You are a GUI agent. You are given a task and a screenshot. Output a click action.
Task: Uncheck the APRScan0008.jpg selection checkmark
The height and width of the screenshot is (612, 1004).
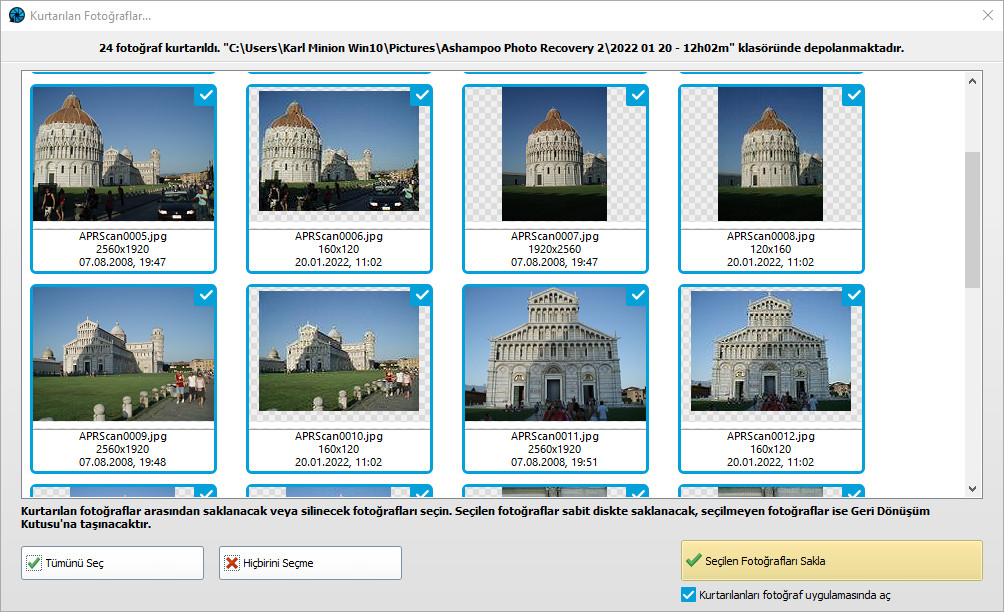point(853,95)
